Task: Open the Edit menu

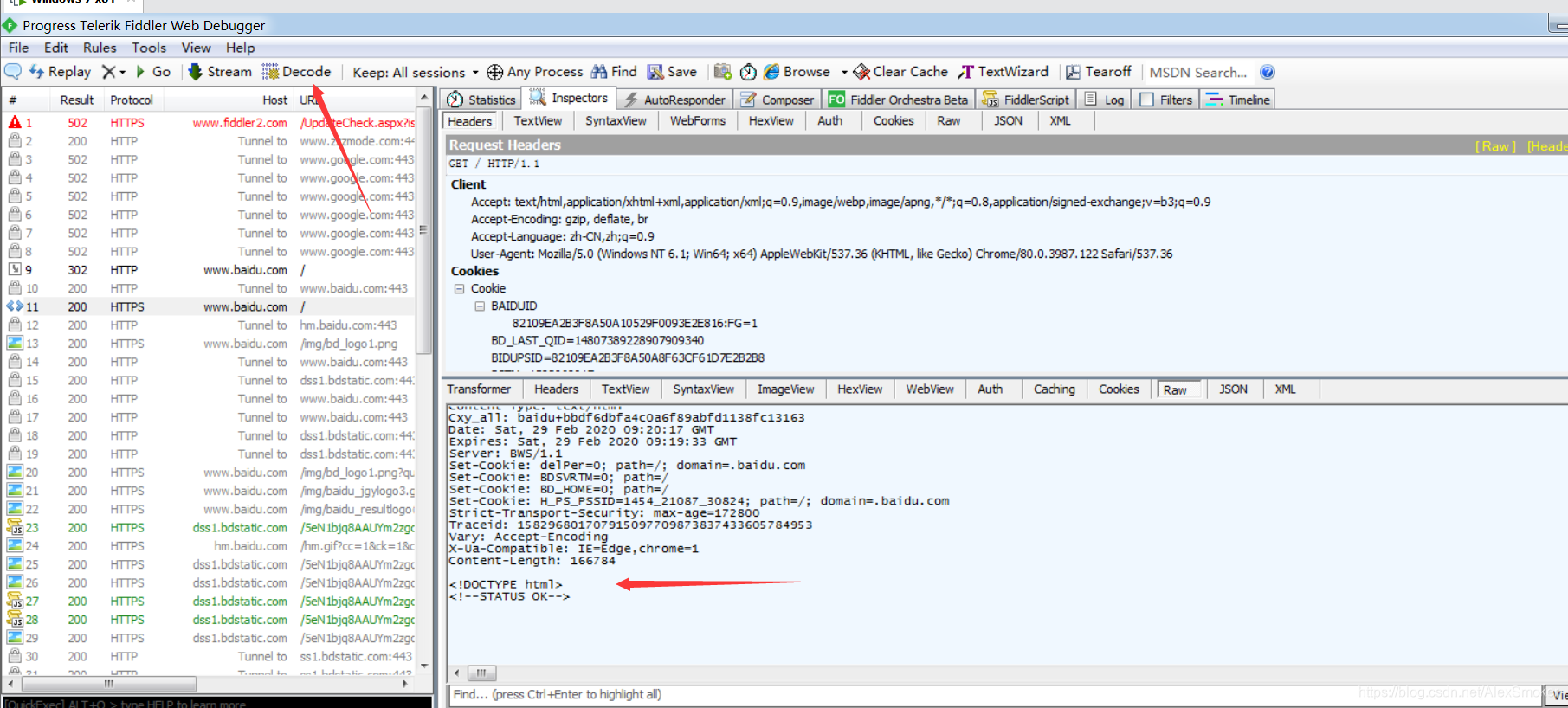Action: coord(56,48)
